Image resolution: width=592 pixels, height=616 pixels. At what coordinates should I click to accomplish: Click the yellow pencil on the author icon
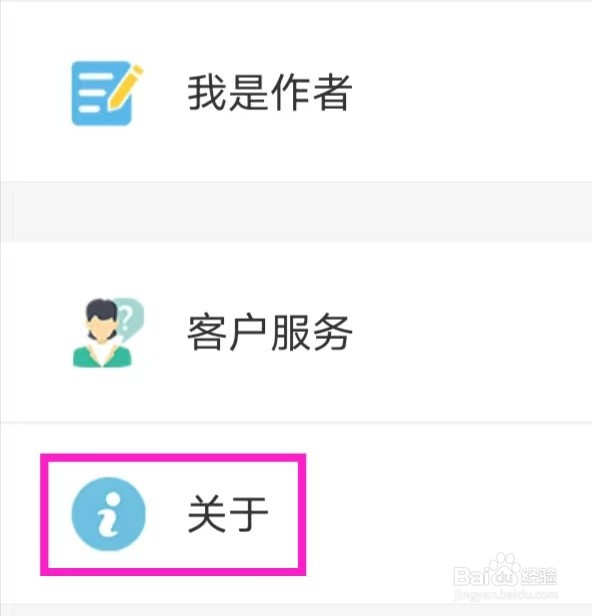126,87
